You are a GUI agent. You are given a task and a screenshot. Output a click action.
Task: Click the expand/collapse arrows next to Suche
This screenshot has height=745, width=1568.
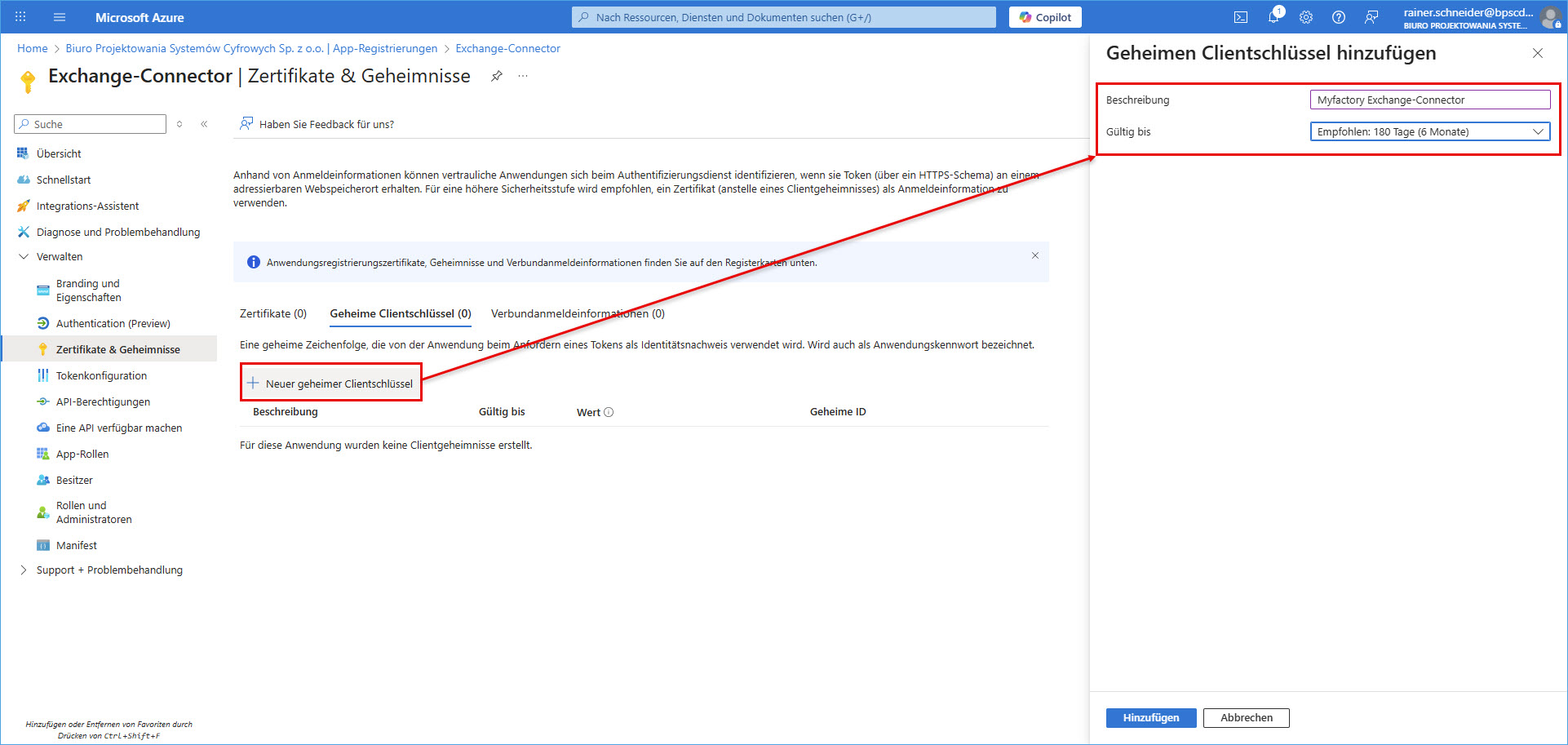179,124
